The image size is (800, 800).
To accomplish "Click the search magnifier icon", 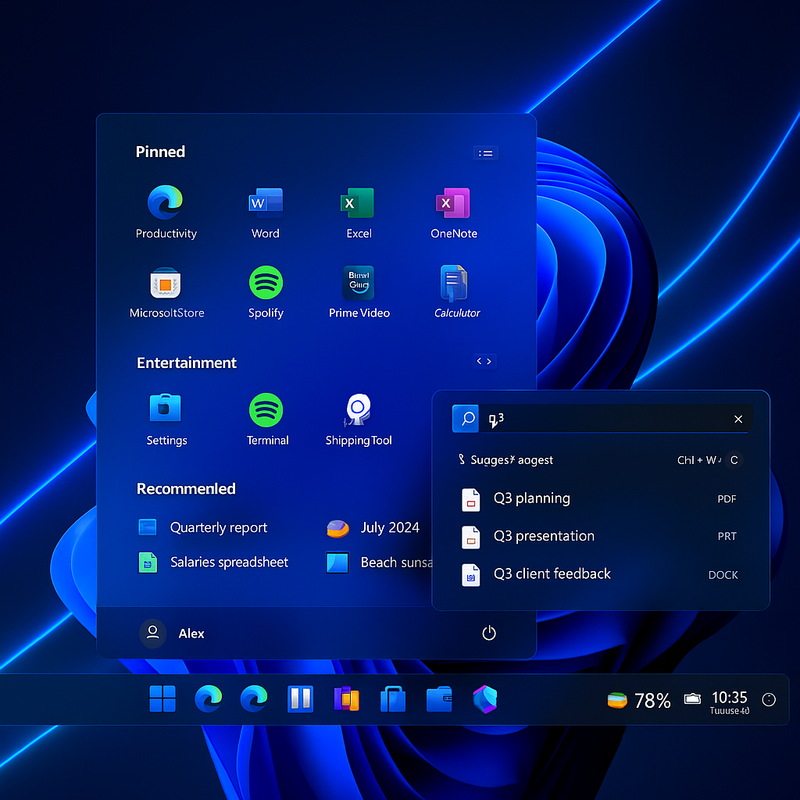I will pyautogui.click(x=465, y=418).
